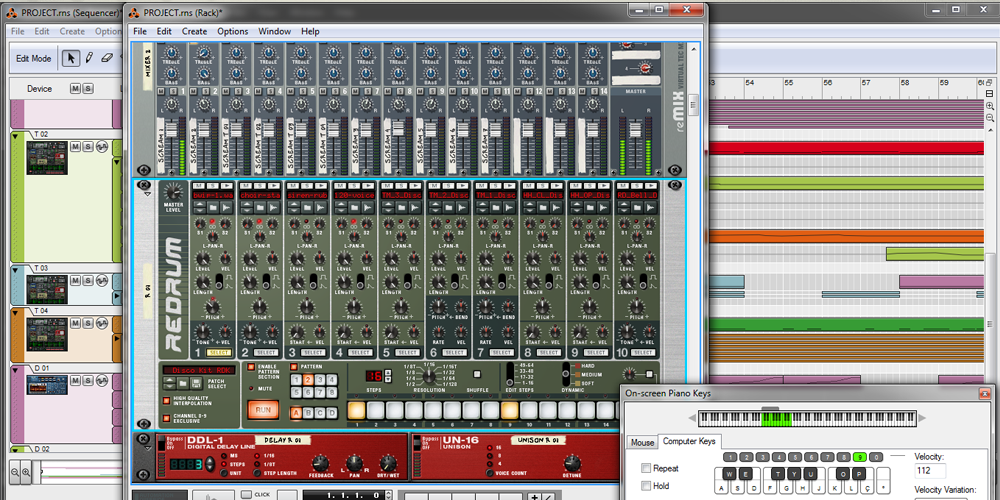This screenshot has height=500, width=1000.
Task: Collapse track T 04 with its triangle
Action: click(16, 311)
